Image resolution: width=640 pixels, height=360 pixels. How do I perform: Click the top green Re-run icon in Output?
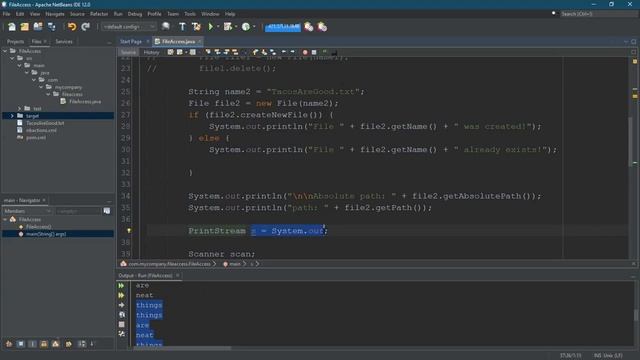tap(121, 286)
